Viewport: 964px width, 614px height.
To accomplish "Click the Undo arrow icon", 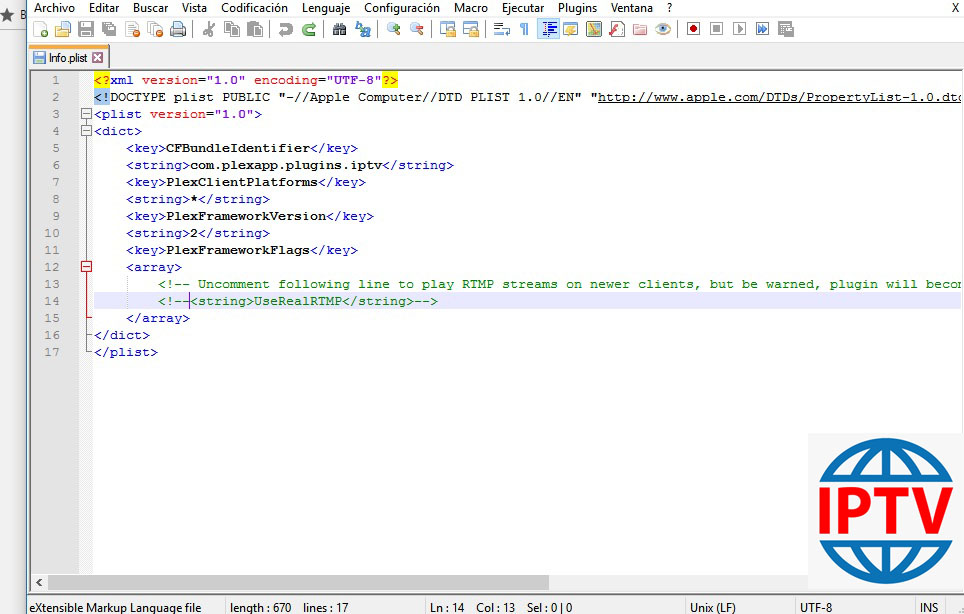I will [286, 29].
